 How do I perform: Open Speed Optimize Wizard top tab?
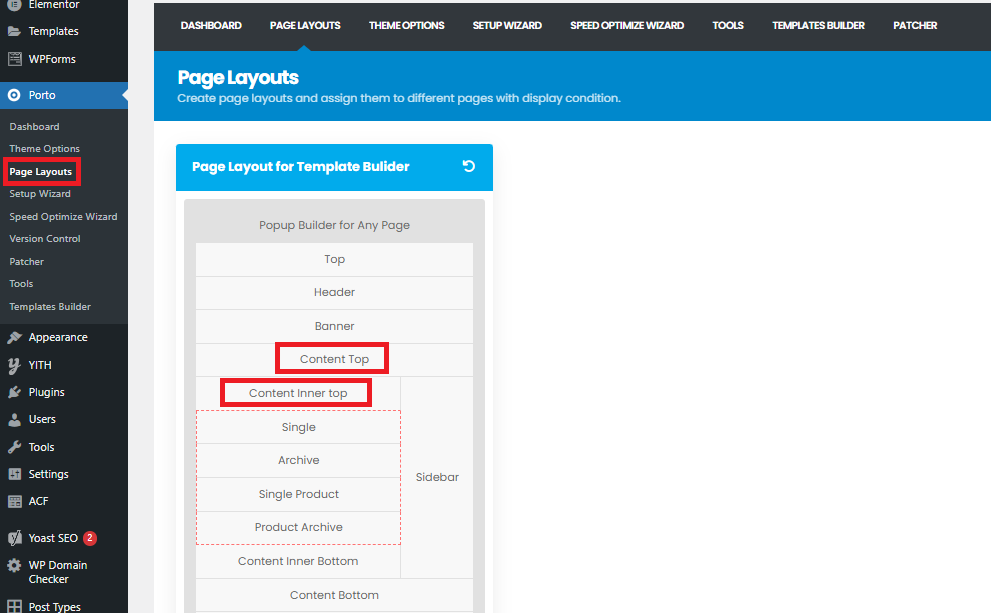point(627,25)
